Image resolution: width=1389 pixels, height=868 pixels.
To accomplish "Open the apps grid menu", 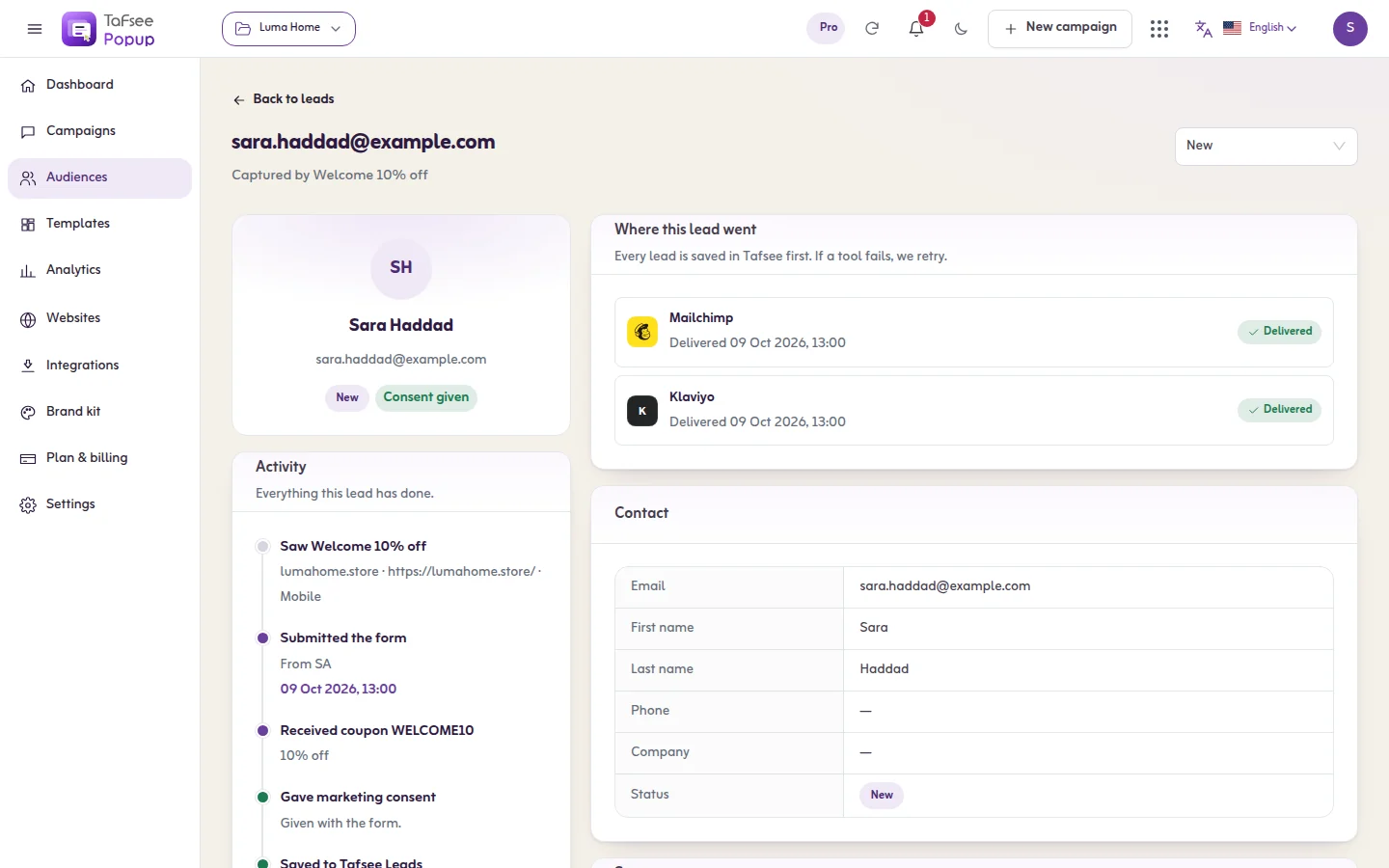I will tap(1159, 29).
